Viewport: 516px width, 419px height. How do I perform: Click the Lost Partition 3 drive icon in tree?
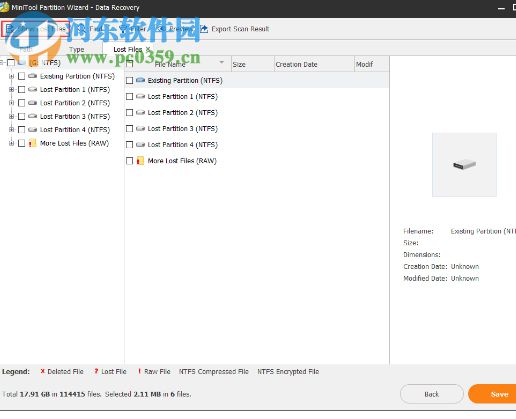32,116
